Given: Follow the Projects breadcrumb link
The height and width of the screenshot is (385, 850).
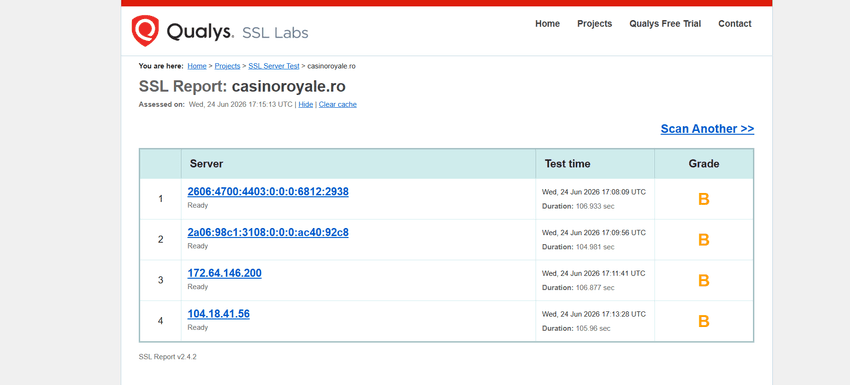Looking at the screenshot, I should click(x=227, y=66).
